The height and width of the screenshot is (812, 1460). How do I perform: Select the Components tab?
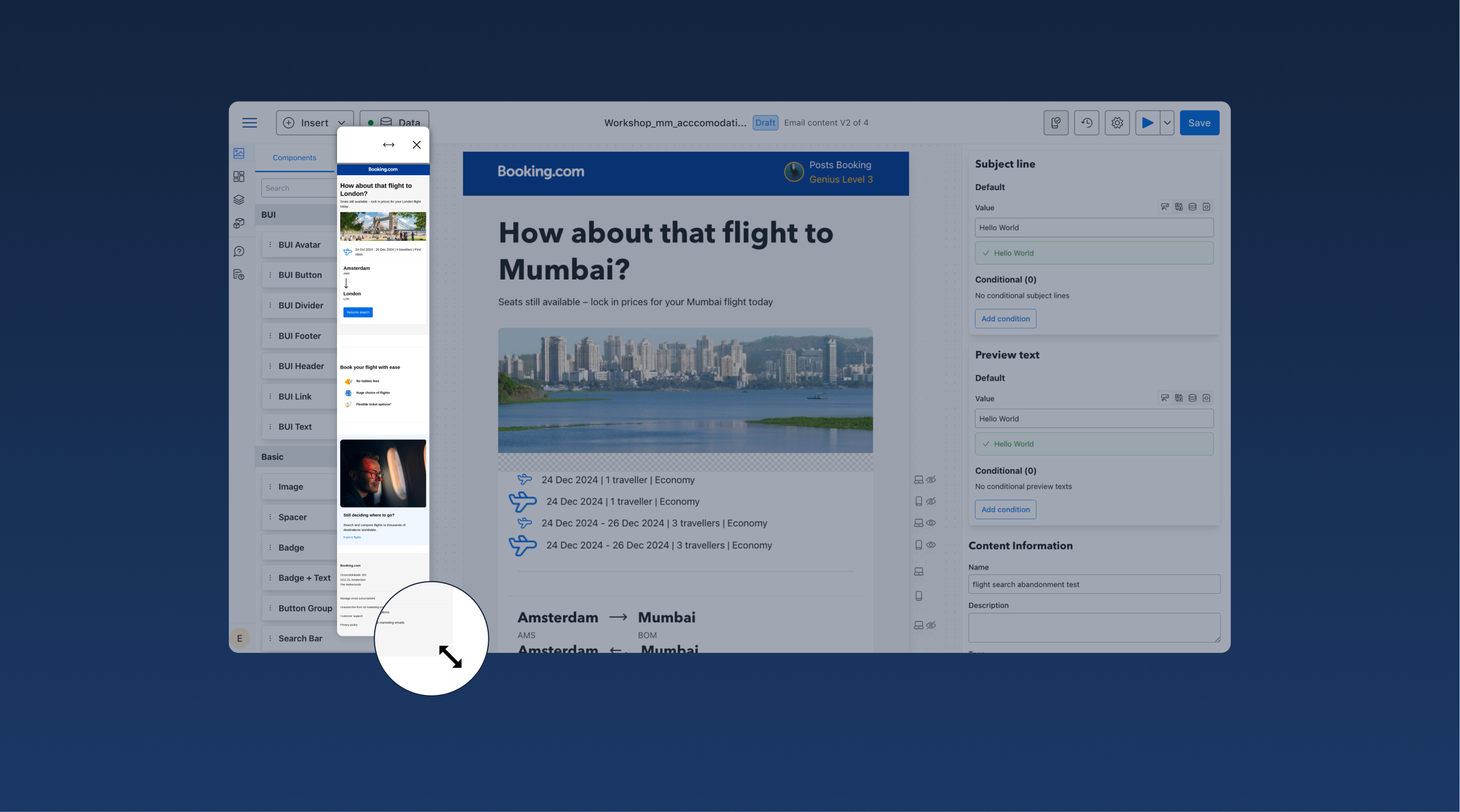294,158
